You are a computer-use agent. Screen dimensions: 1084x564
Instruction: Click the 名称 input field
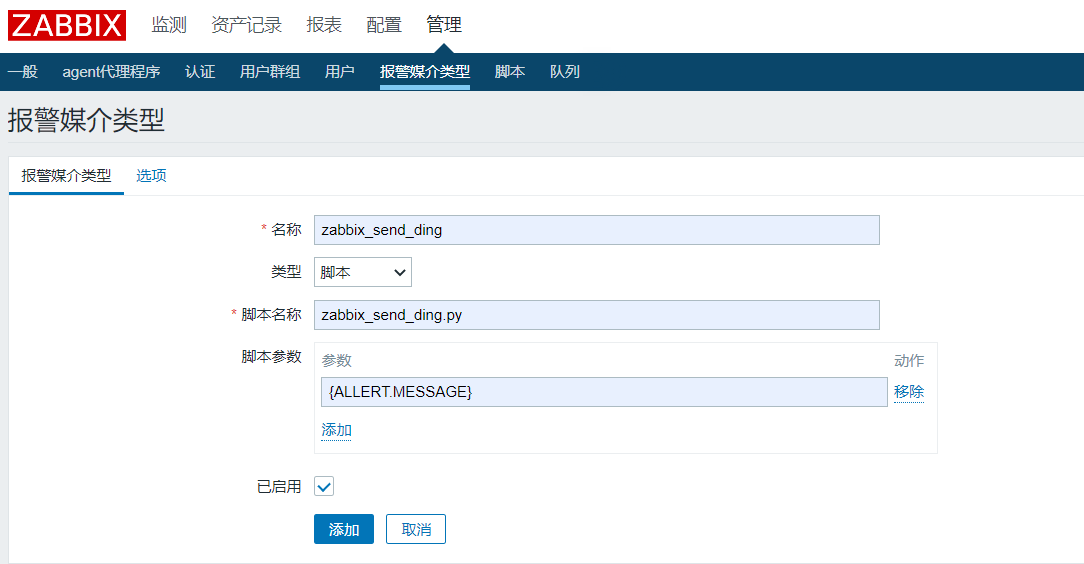coord(597,230)
